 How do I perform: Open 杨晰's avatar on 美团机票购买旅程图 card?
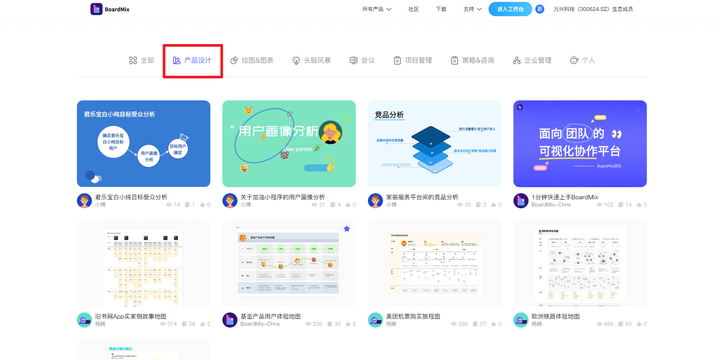point(376,320)
